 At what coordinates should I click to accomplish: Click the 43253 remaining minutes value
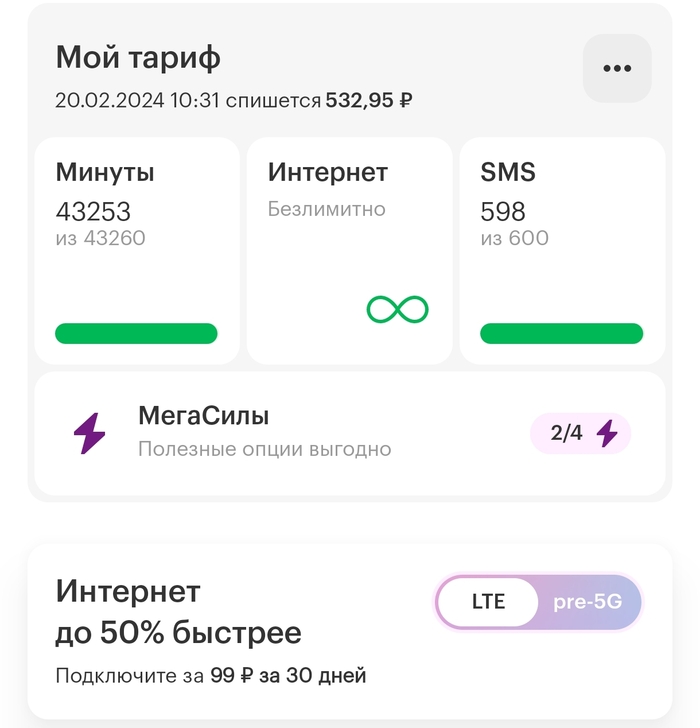coord(93,211)
